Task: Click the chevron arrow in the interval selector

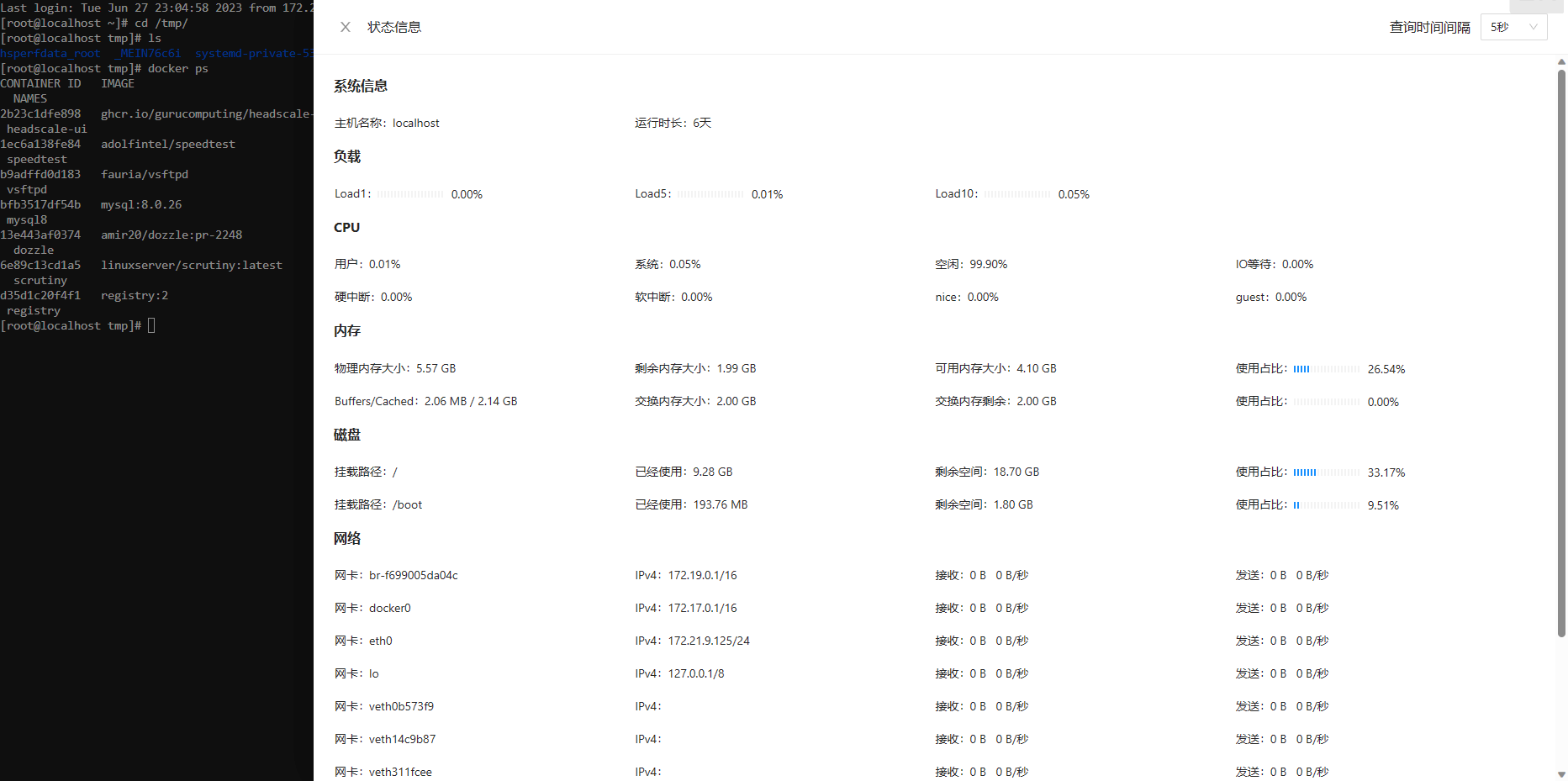Action: 1533,27
